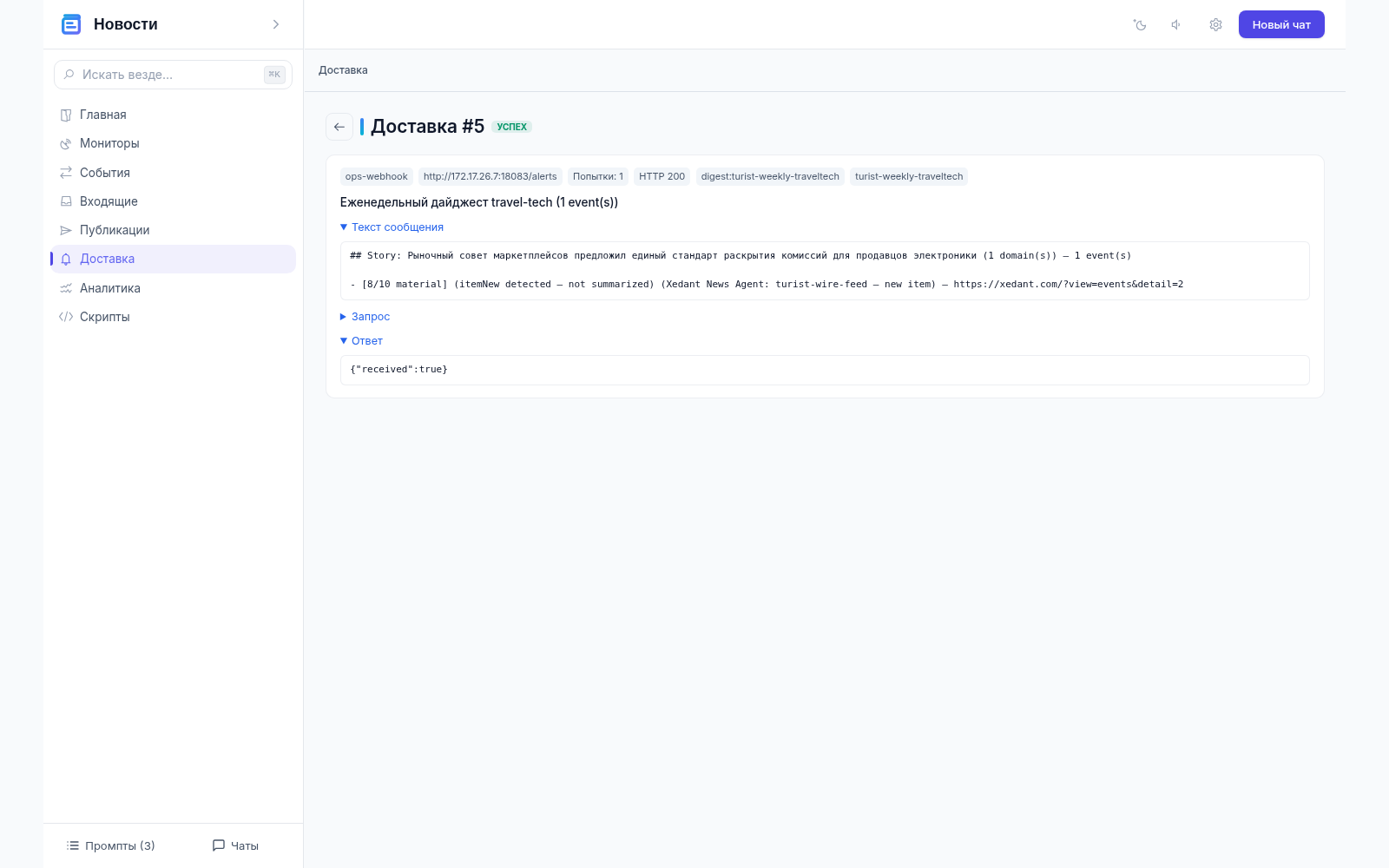Click the Публикации send icon
Viewport: 1389px width, 868px height.
tap(66, 230)
